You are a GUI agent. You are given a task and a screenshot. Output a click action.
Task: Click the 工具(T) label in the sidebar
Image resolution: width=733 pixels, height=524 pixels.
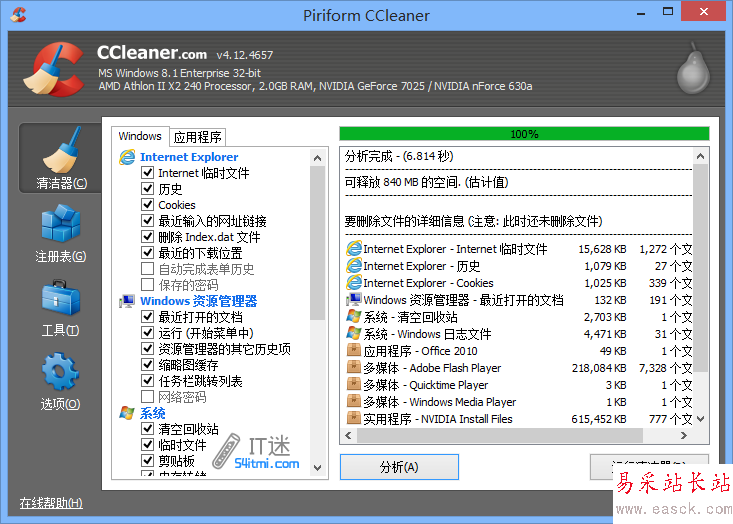pyautogui.click(x=61, y=330)
